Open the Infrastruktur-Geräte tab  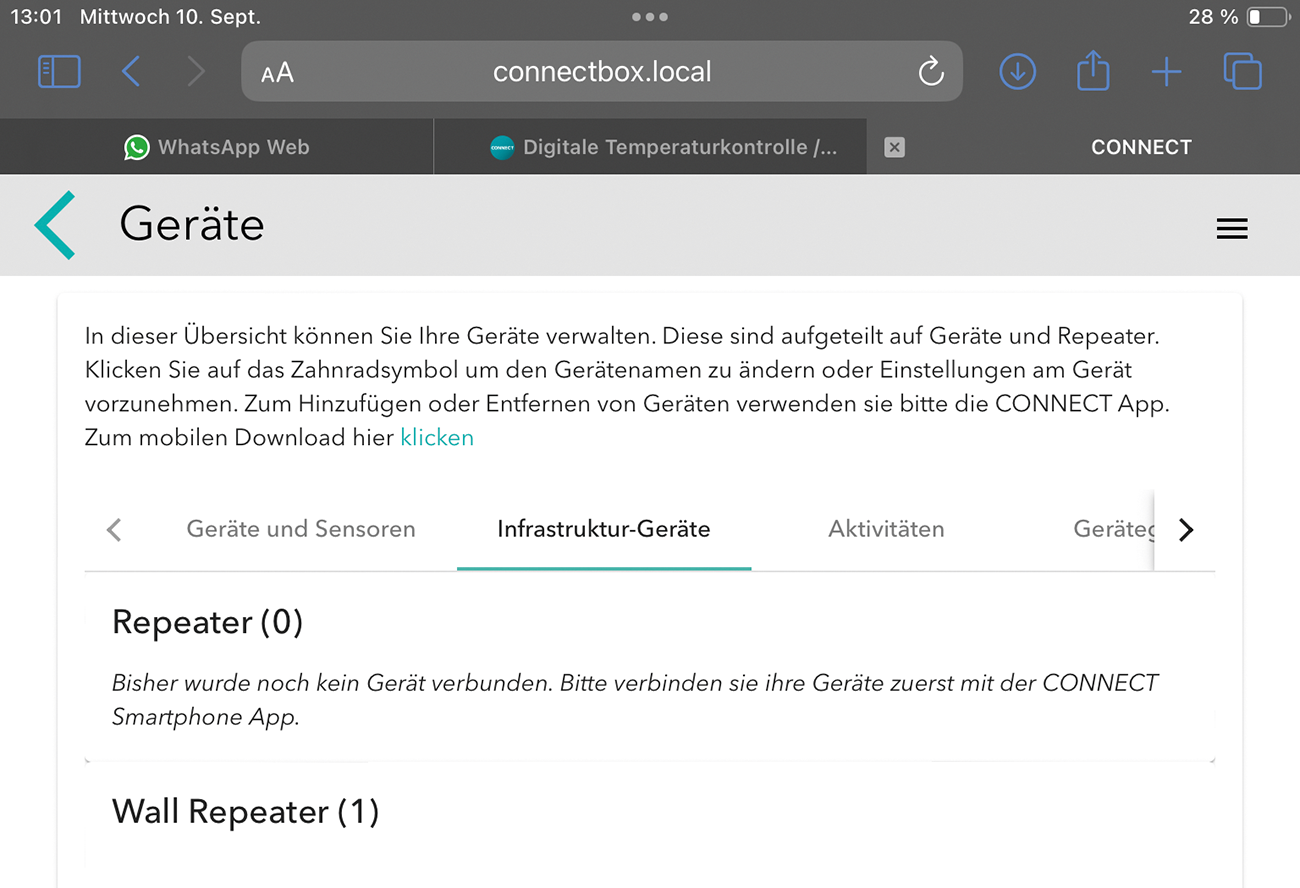click(x=604, y=529)
